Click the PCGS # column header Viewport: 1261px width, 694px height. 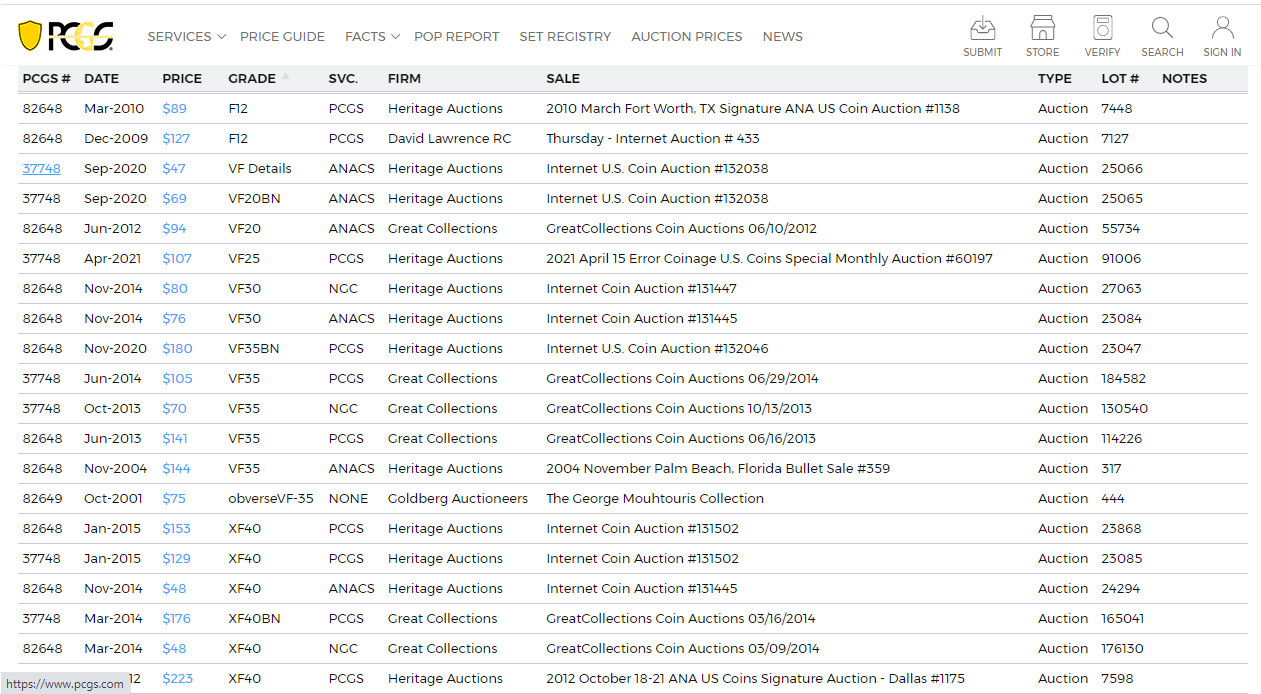tap(46, 78)
